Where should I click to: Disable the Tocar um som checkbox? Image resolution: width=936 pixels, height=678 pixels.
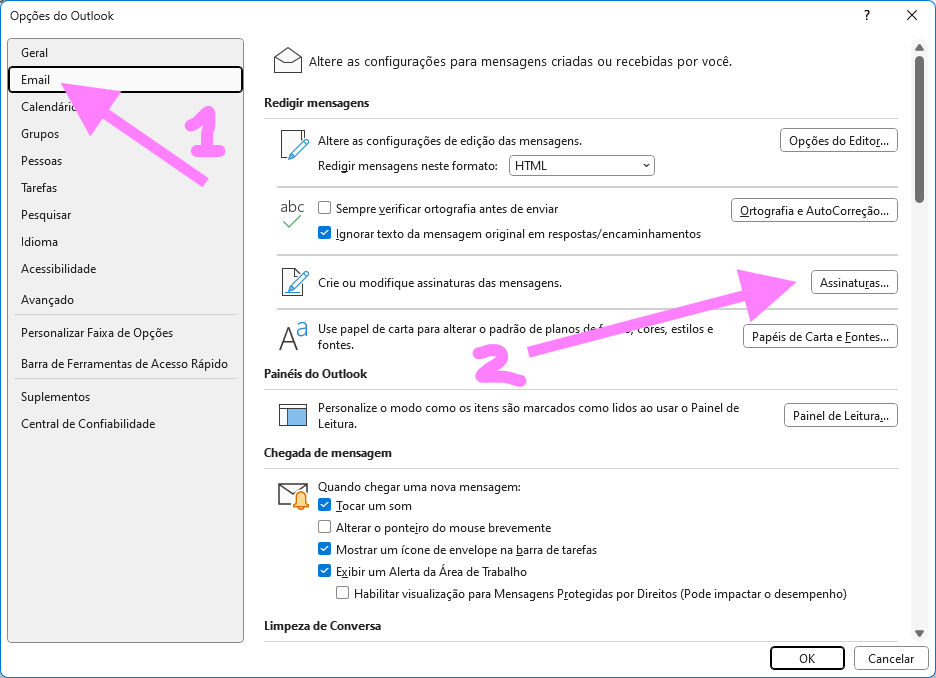[325, 506]
